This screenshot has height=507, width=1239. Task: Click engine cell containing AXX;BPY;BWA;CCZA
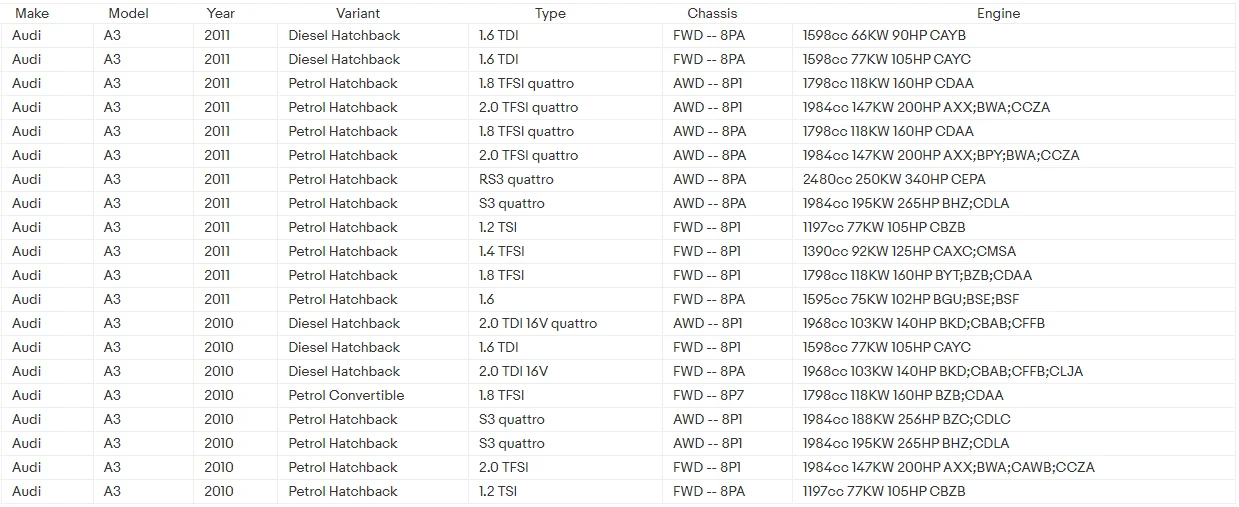[1013, 156]
